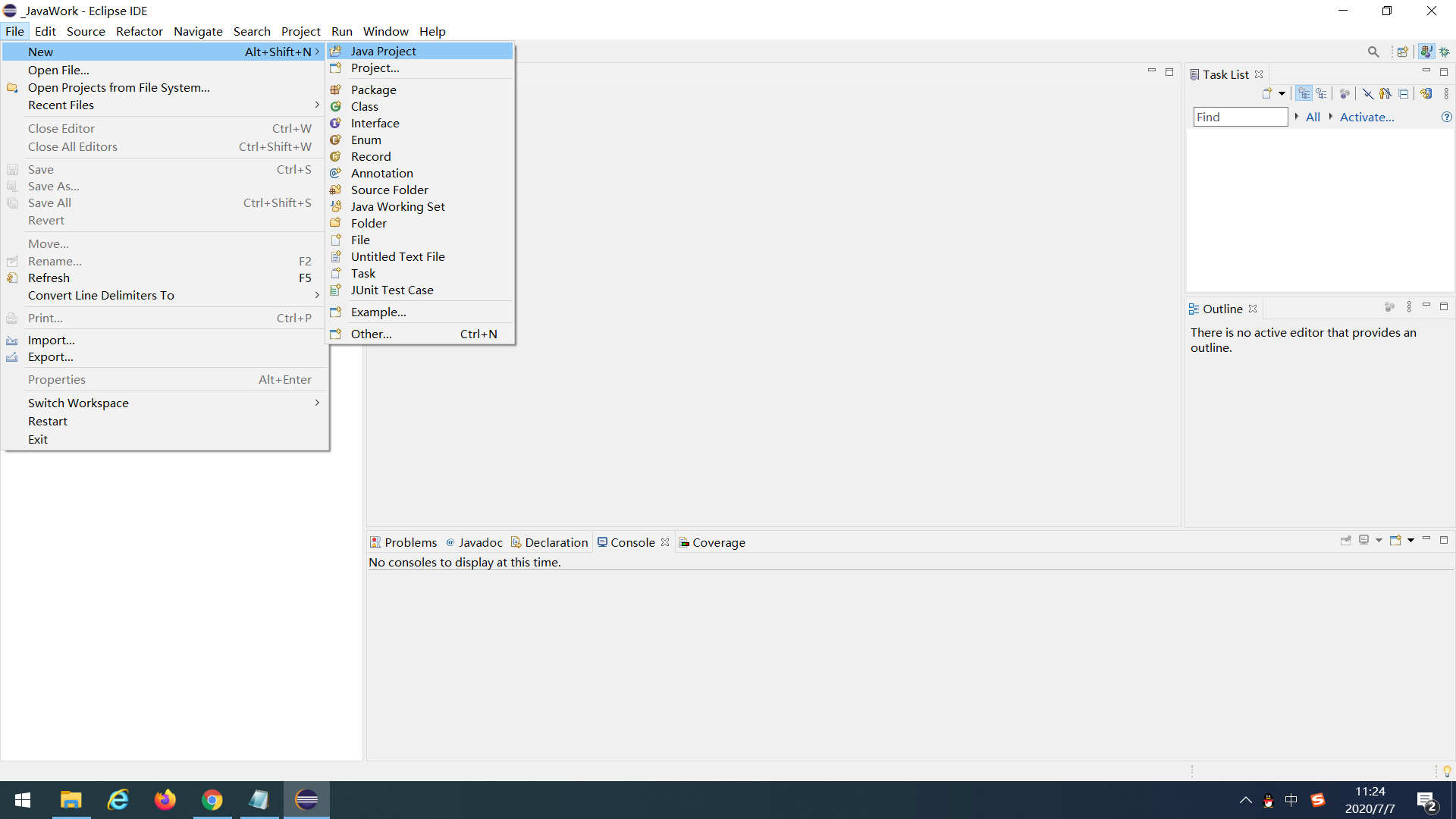Click the Java Working Set icon

click(335, 206)
